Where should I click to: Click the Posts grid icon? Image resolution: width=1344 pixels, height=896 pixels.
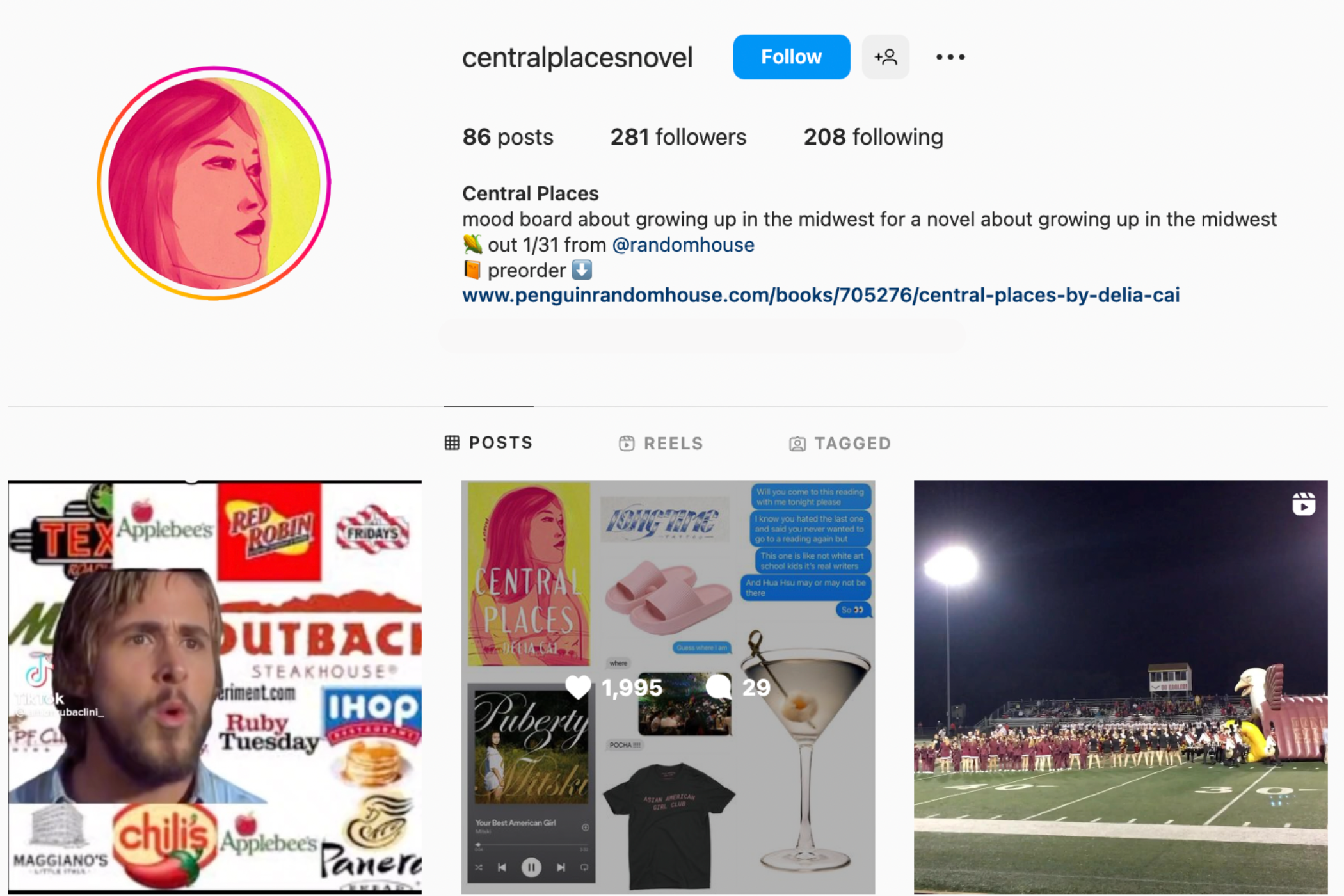(x=452, y=442)
